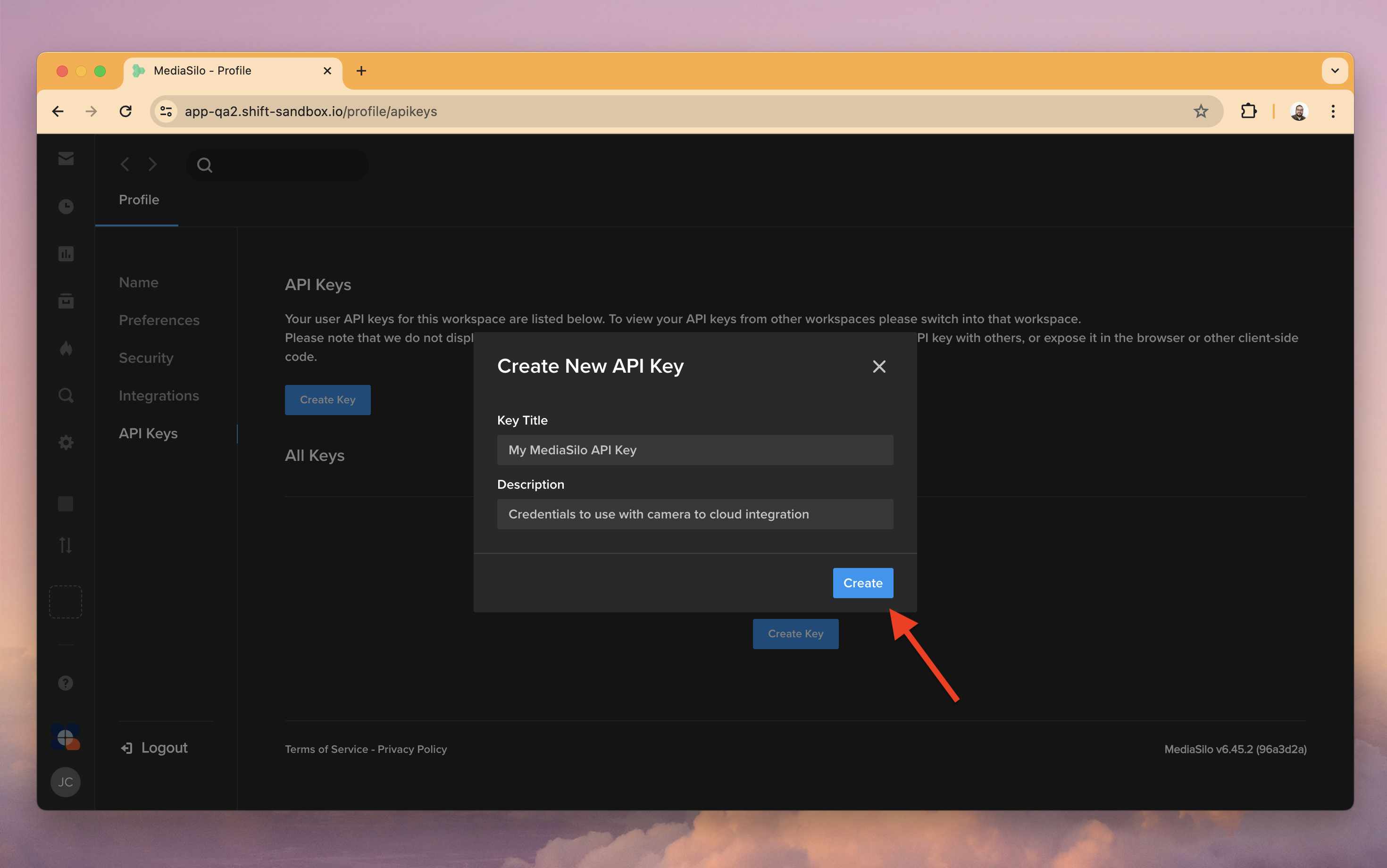Open the mail notifications icon in sidebar

[66, 159]
